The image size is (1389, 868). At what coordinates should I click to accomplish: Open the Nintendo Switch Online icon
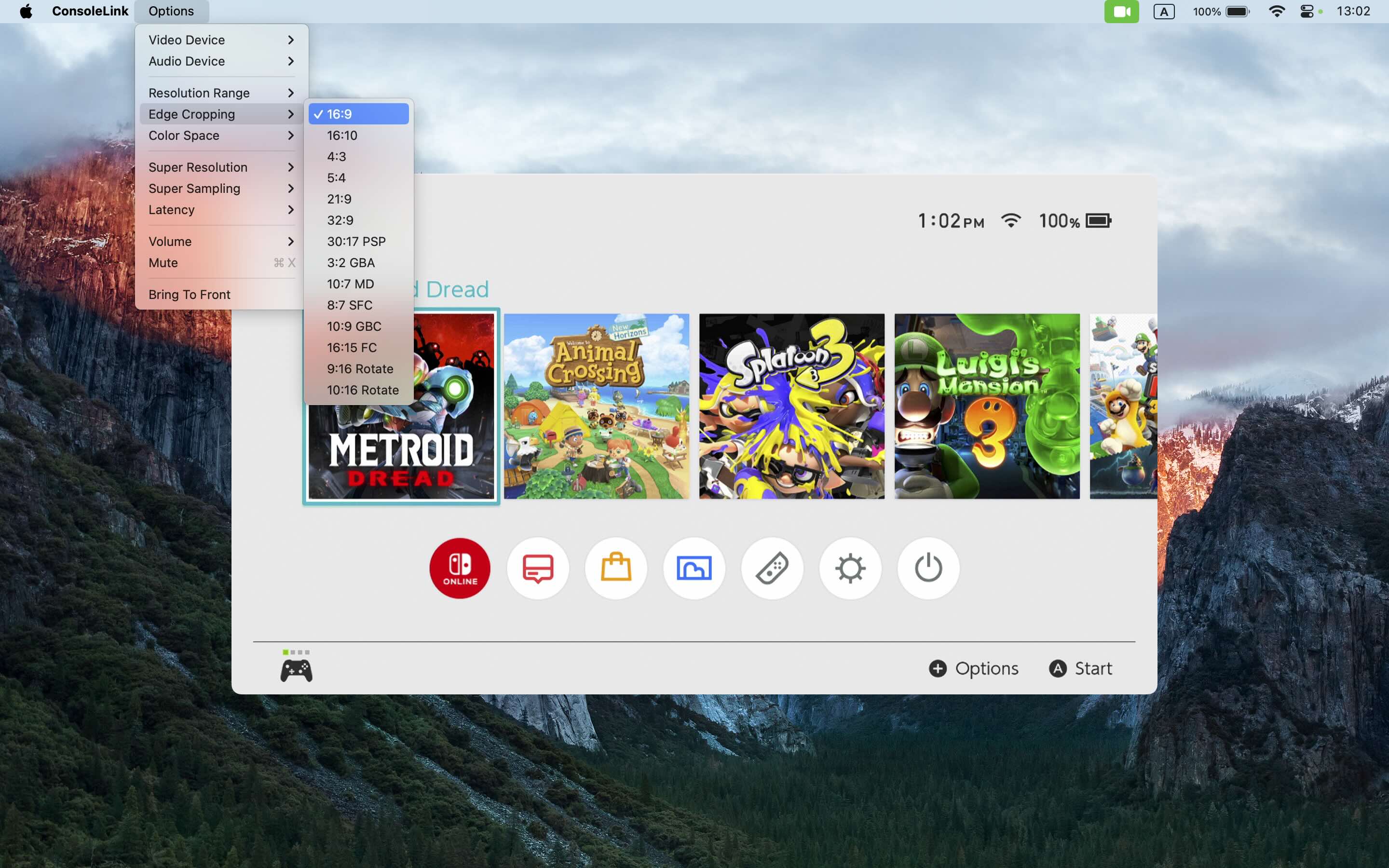pos(460,568)
